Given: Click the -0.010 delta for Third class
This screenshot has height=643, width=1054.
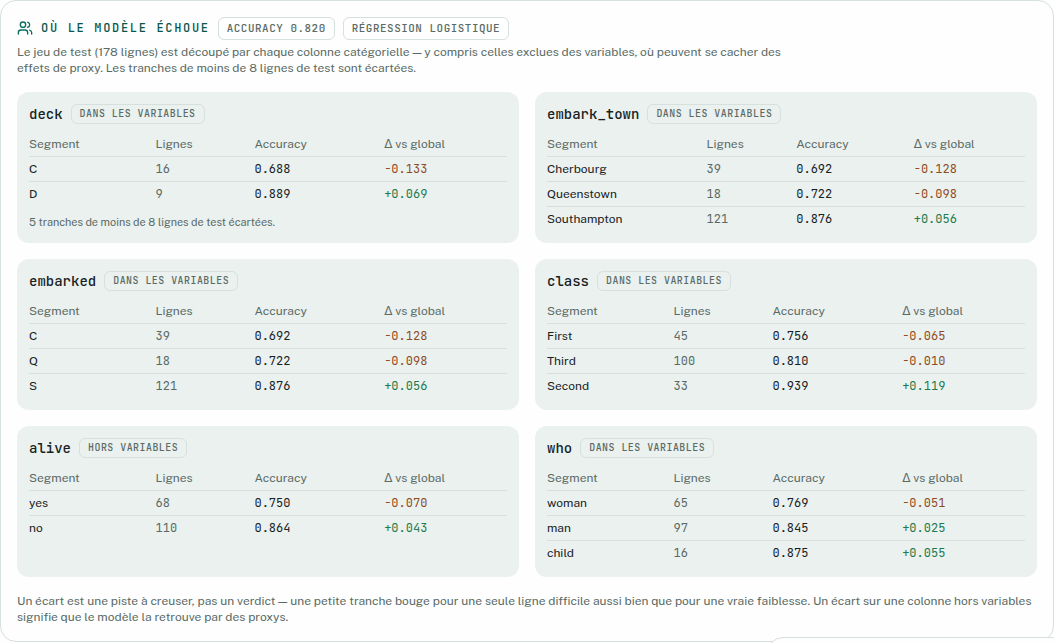Looking at the screenshot, I should tap(924, 361).
